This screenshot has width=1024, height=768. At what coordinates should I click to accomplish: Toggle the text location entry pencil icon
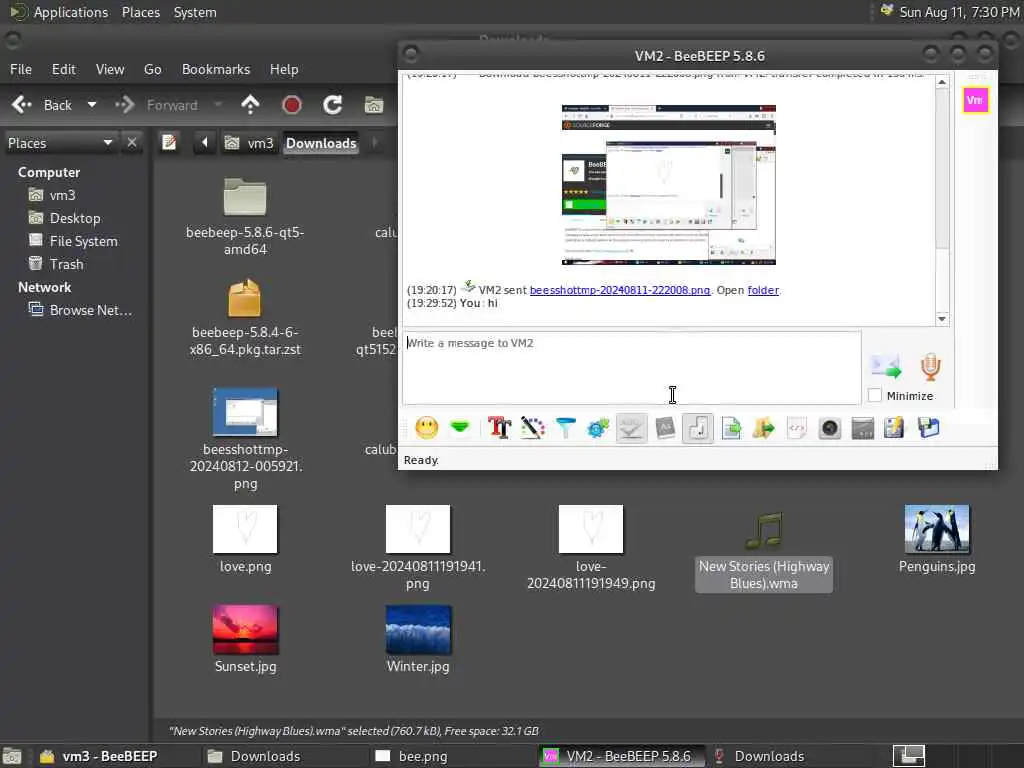click(169, 142)
